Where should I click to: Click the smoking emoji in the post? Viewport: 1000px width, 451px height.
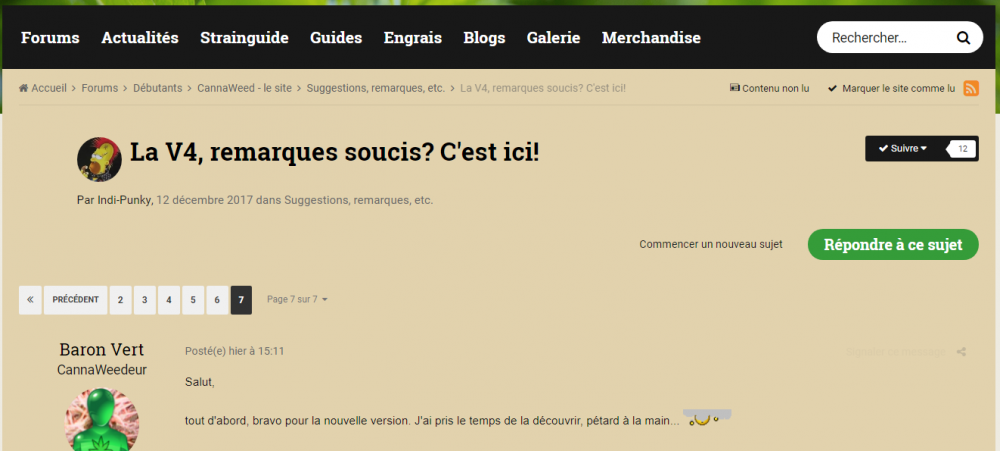click(707, 418)
